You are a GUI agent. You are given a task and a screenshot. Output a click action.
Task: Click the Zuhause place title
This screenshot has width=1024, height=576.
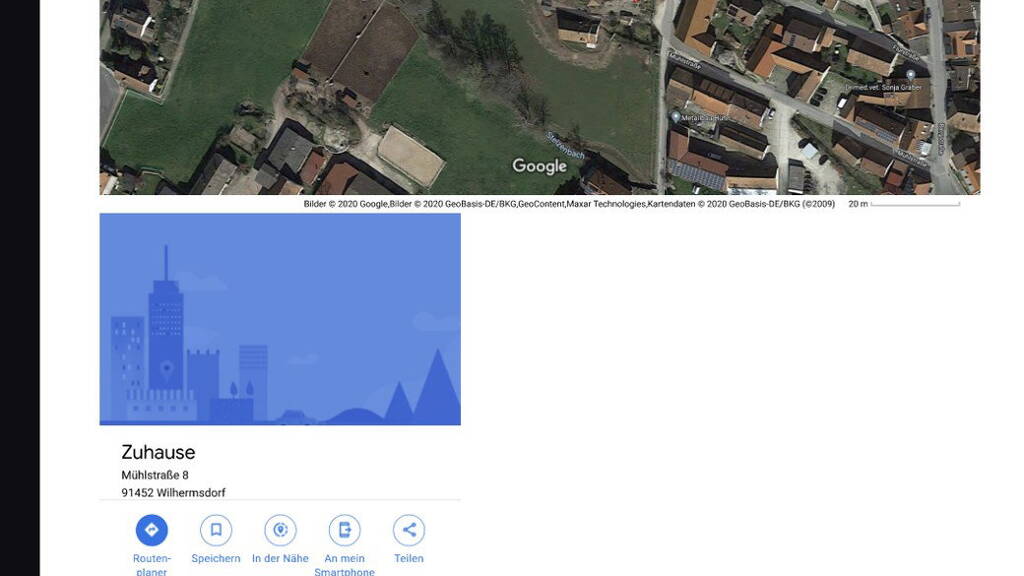coord(158,452)
